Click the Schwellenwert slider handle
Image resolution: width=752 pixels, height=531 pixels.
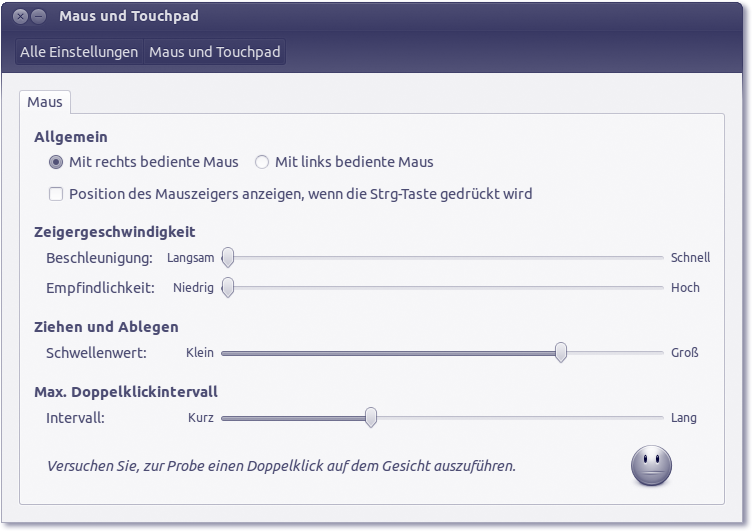[x=561, y=352]
